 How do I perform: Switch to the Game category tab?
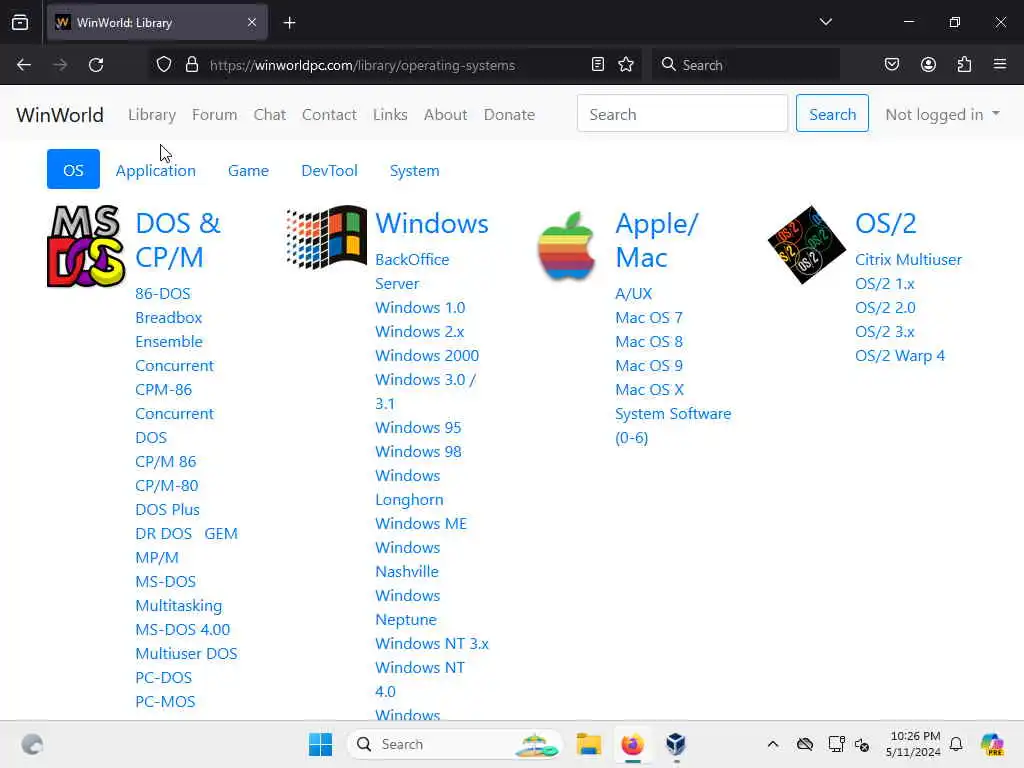click(248, 170)
